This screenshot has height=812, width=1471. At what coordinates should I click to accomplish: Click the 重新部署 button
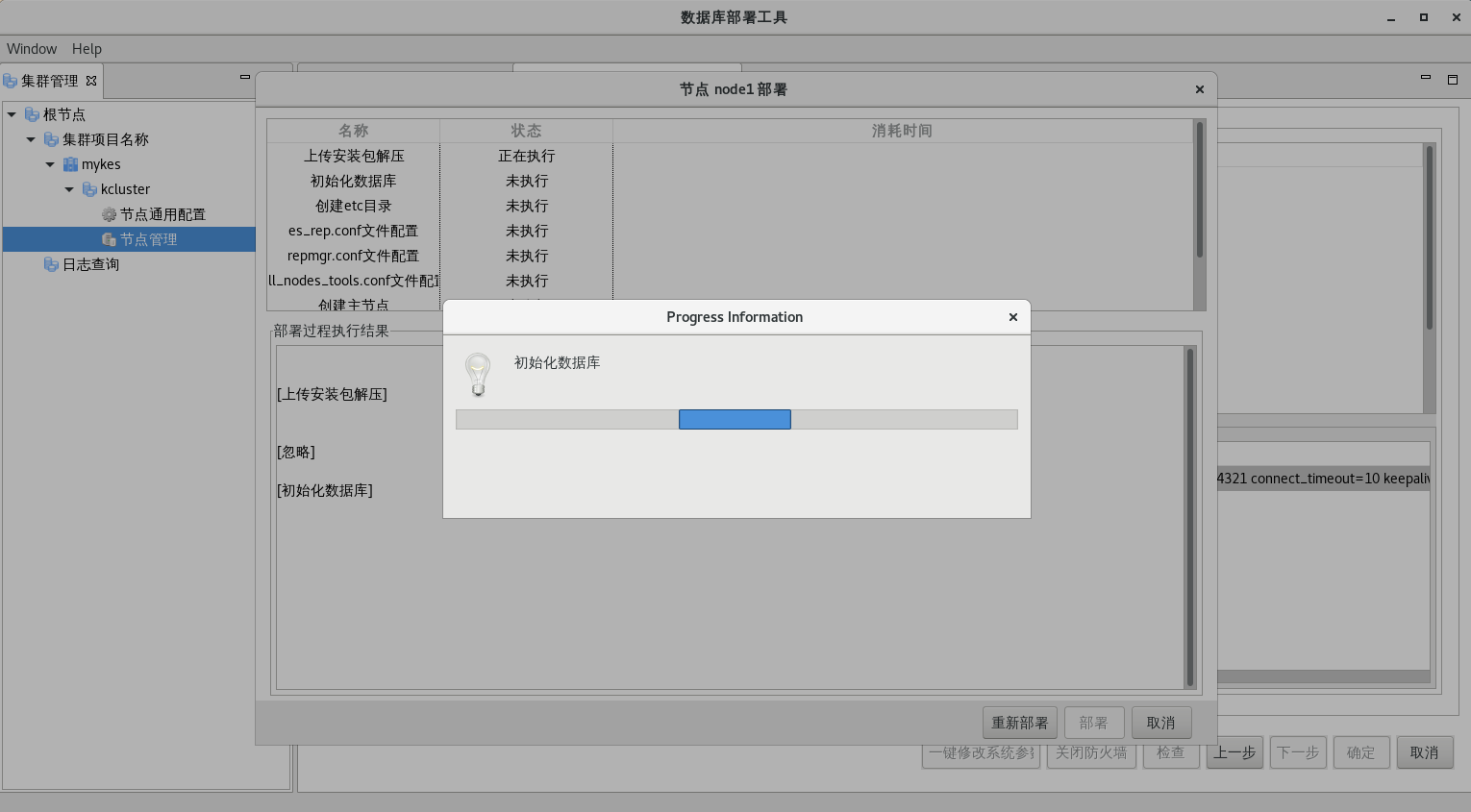[1019, 723]
